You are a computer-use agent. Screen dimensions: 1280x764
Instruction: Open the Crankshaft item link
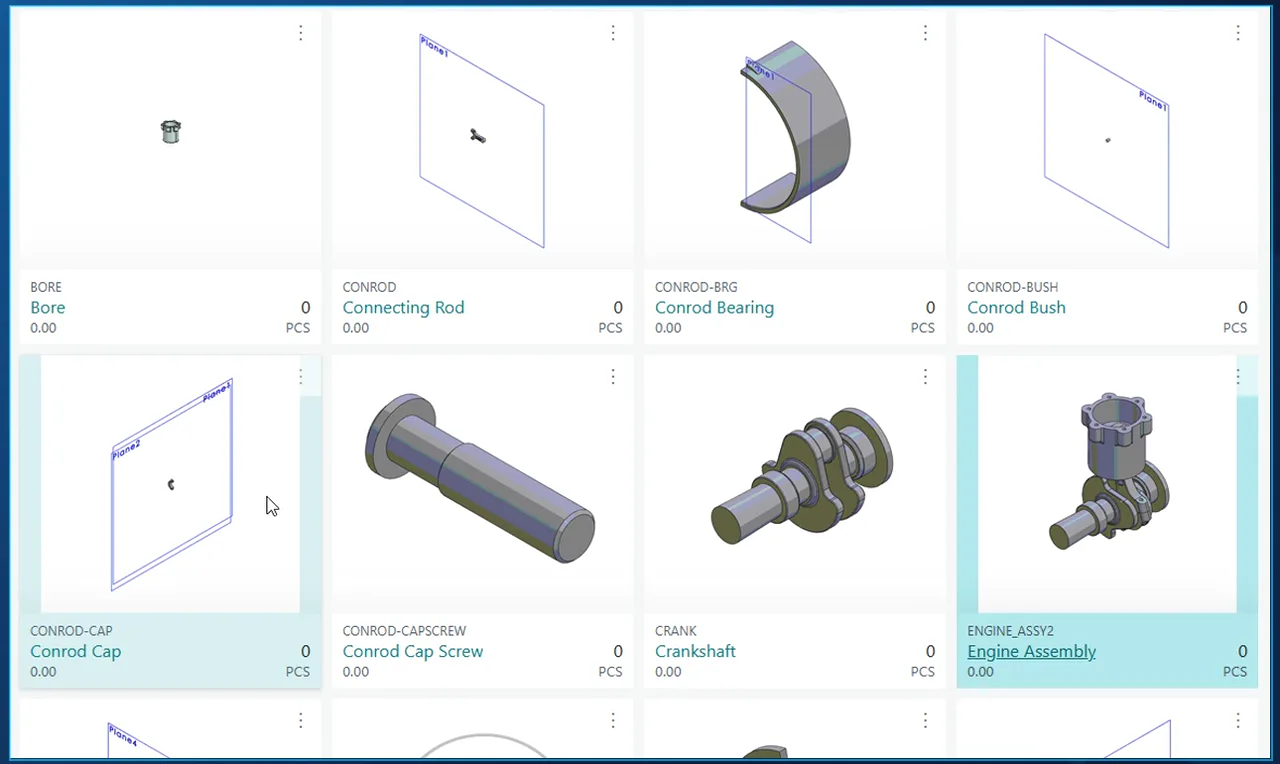coord(695,651)
